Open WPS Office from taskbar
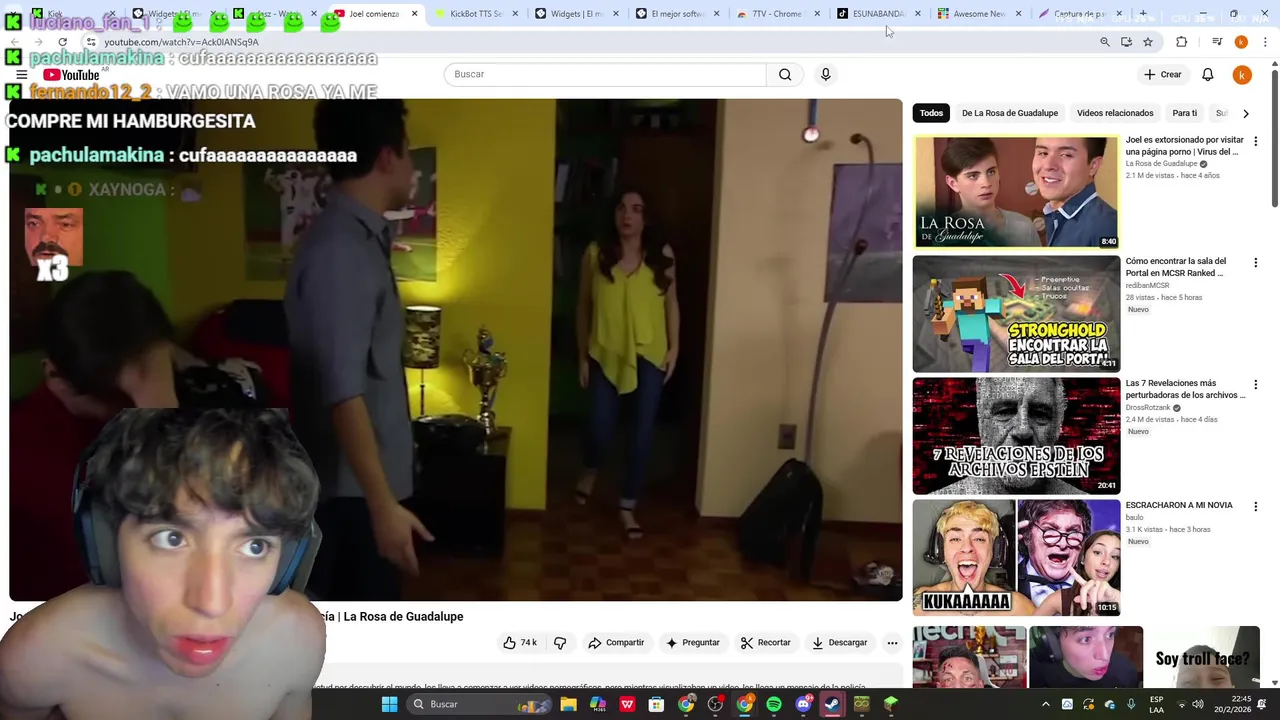 (627, 704)
